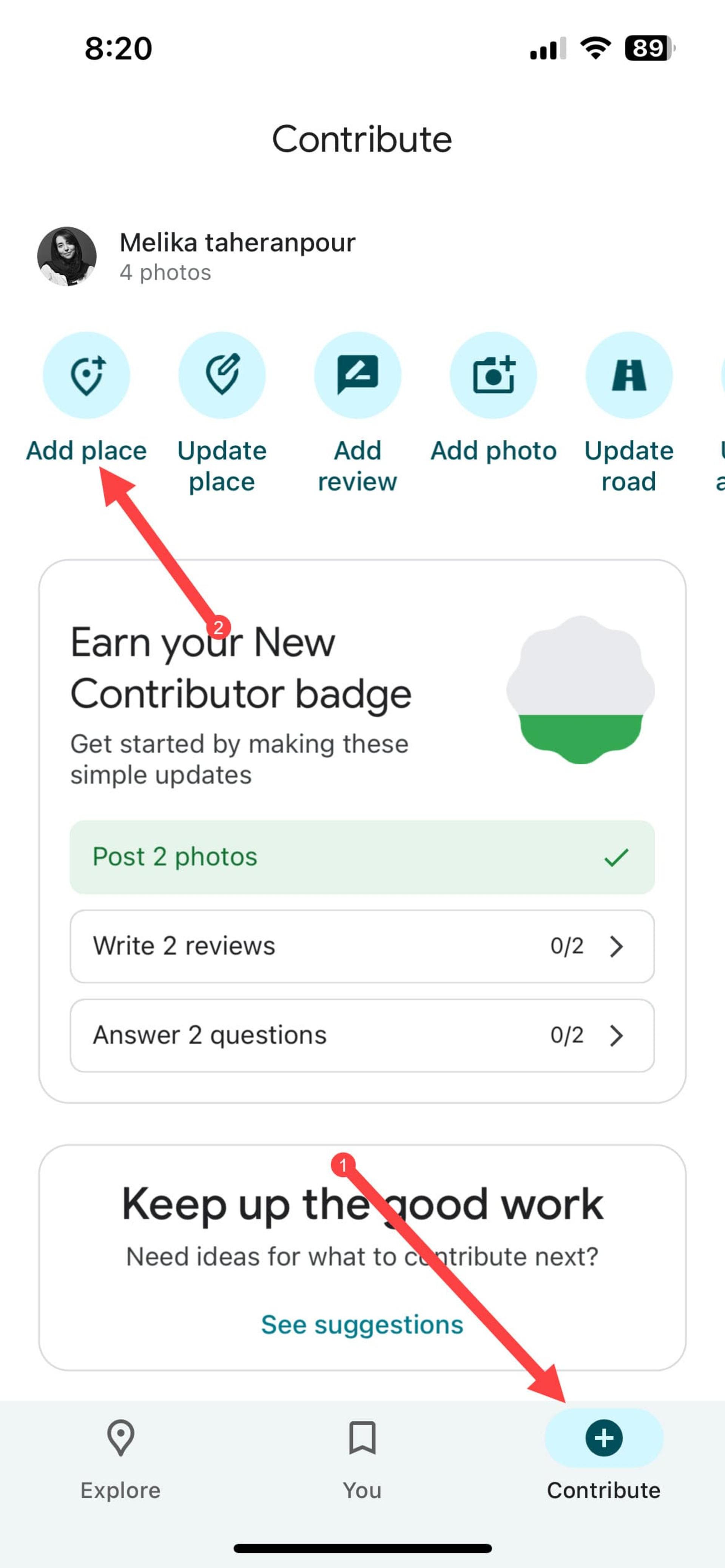Tap the green checkmark on Post 2 photos
The width and height of the screenshot is (725, 1568).
tap(616, 857)
